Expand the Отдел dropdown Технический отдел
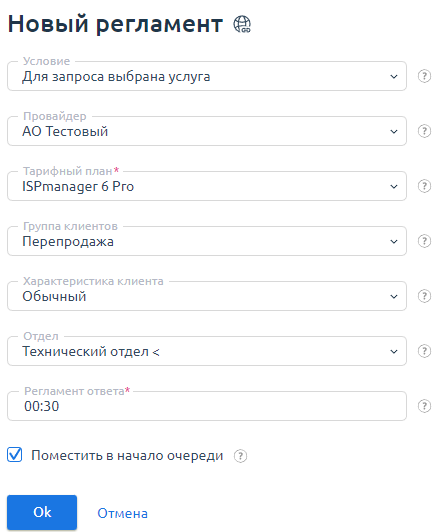Viewport: 448px width, 532px height. pos(207,351)
